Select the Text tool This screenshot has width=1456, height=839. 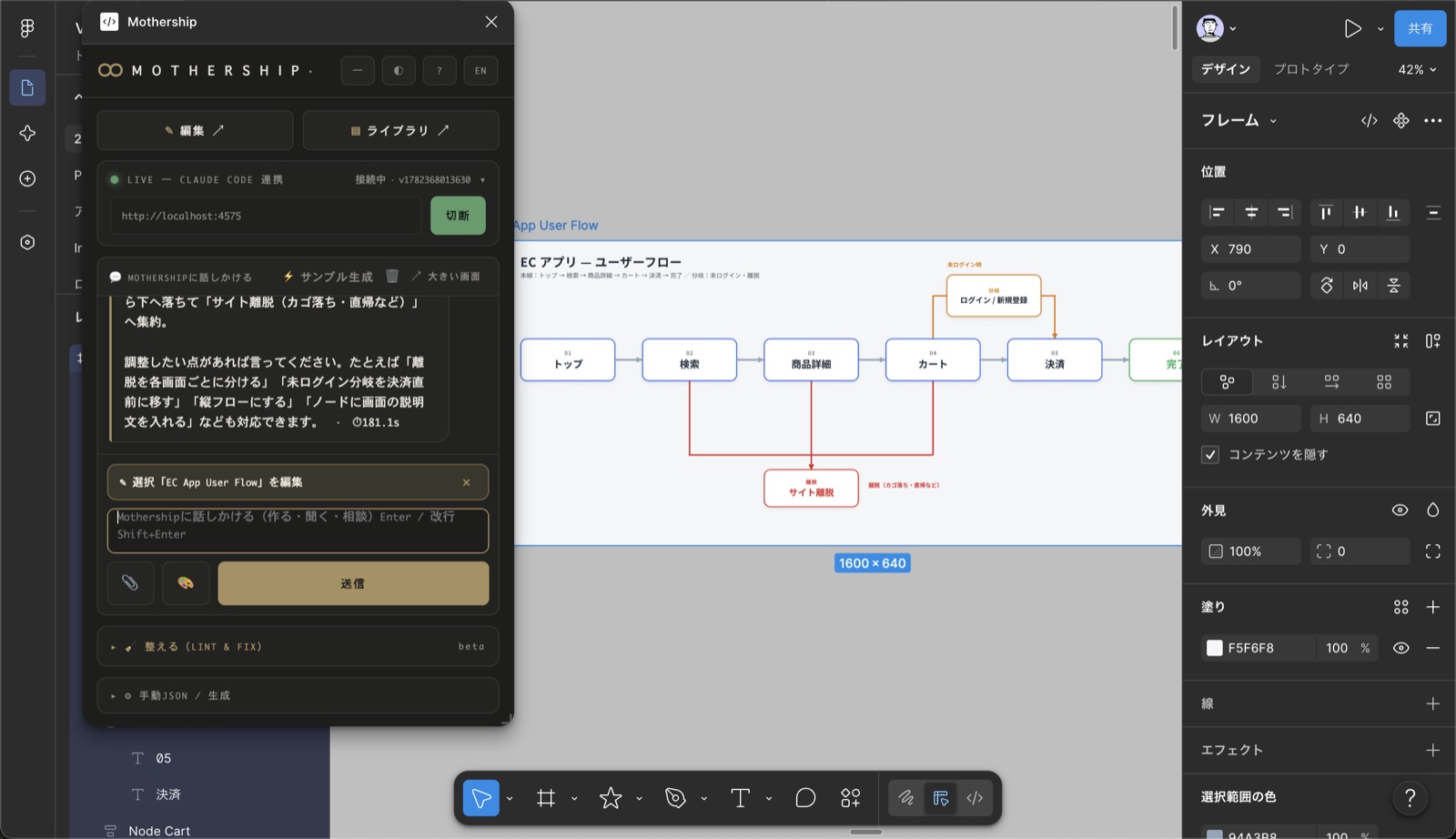[740, 798]
